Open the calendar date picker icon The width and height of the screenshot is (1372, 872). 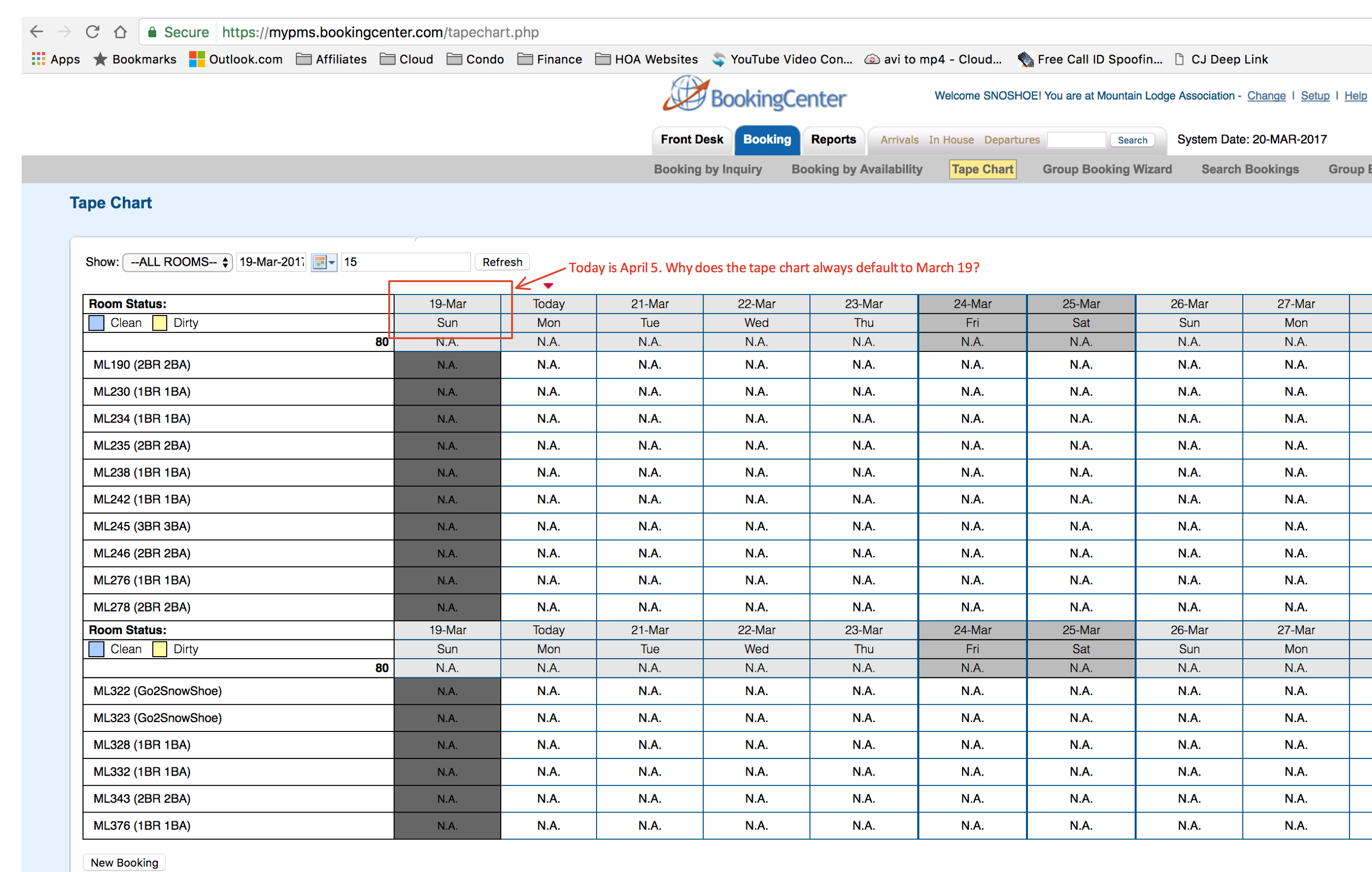click(324, 262)
